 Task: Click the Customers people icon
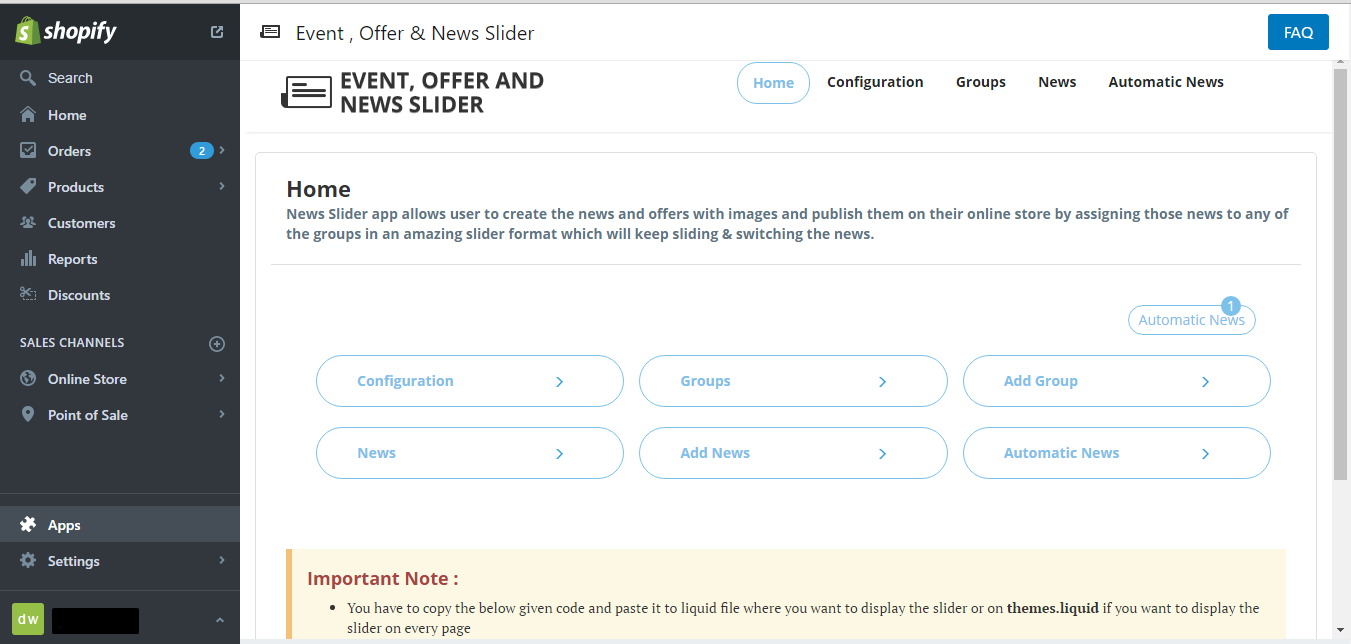[28, 223]
